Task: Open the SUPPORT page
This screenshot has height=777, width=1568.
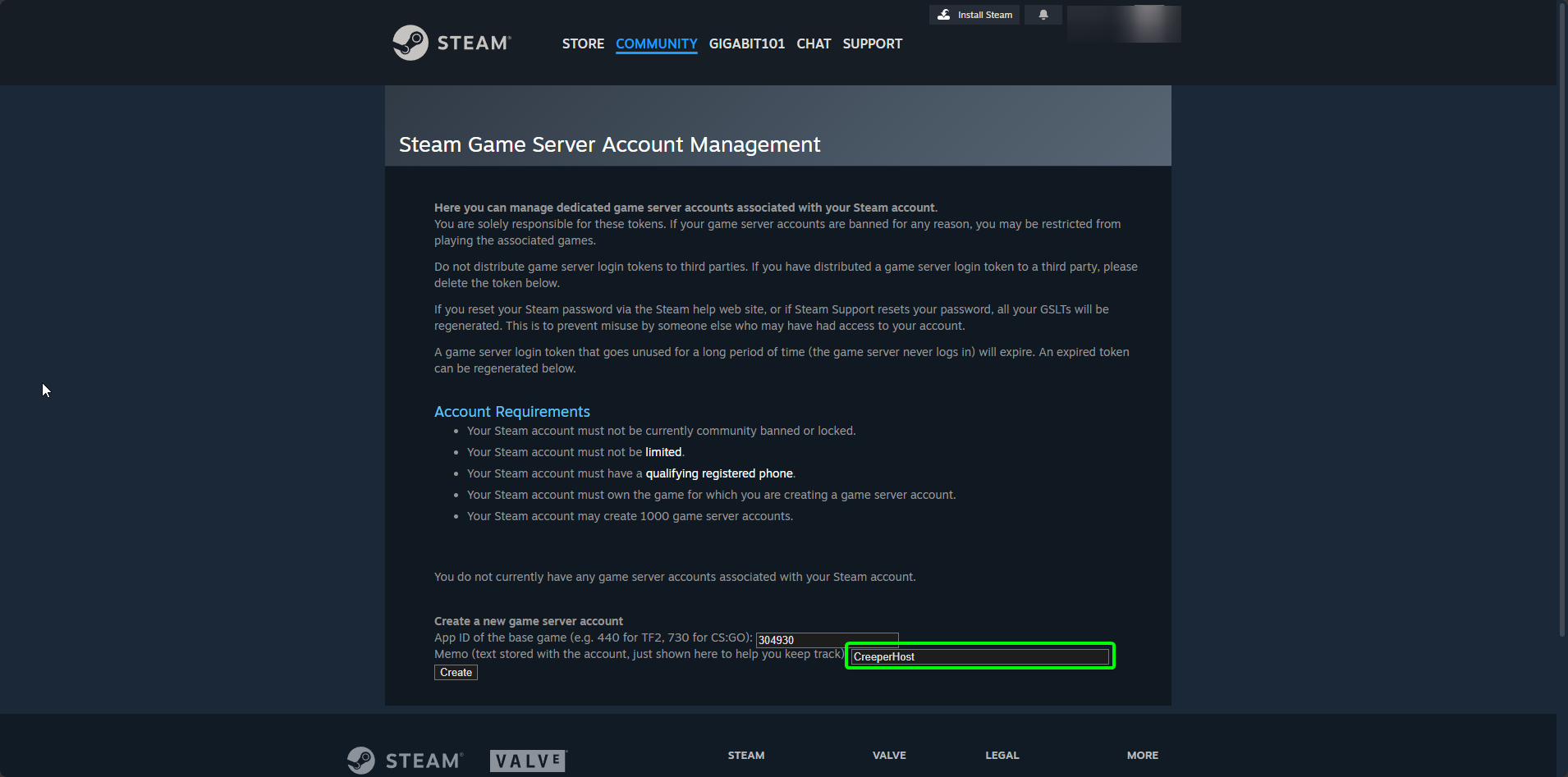Action: 872,43
